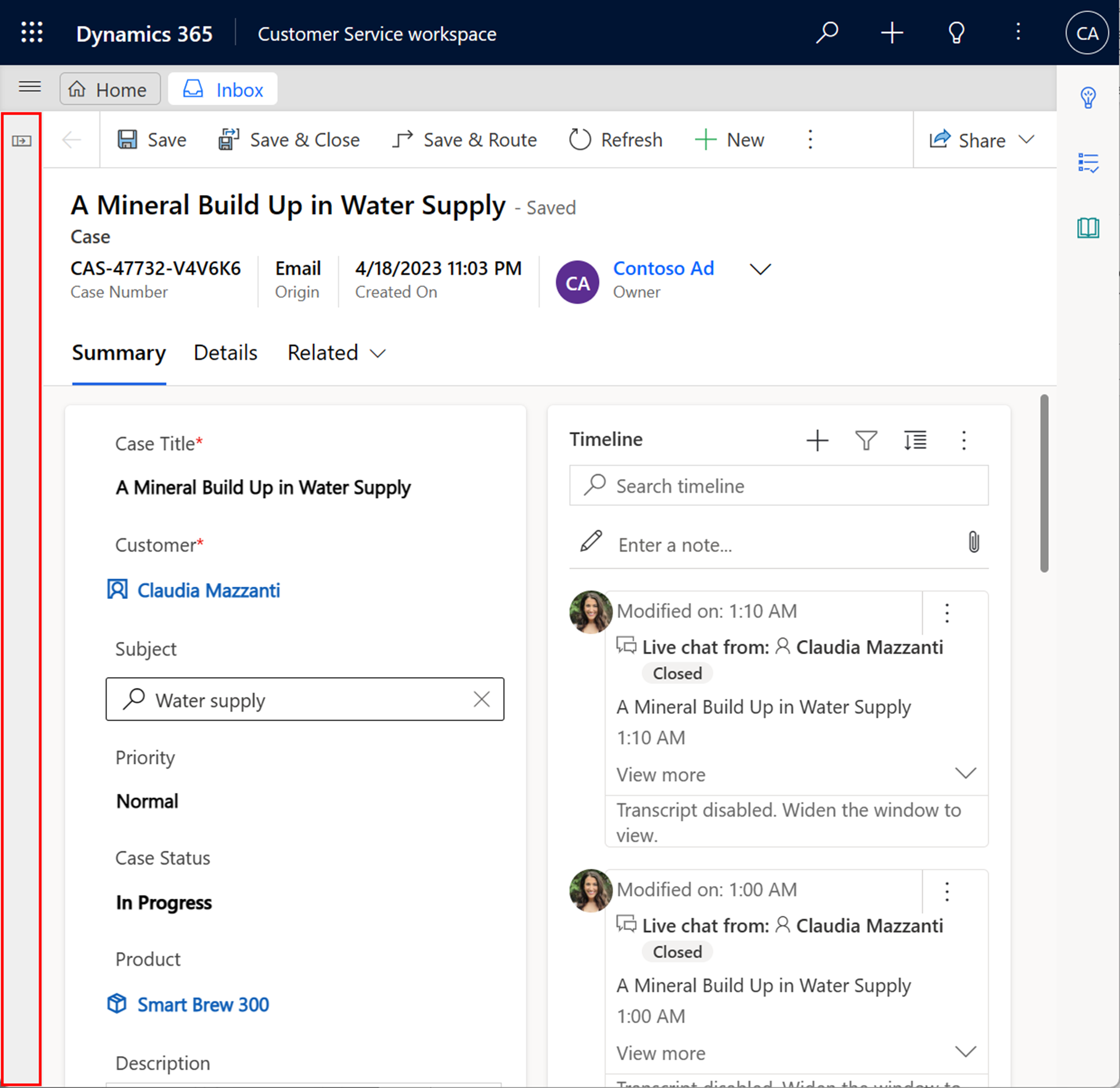Attach a file with paperclip icon

click(x=974, y=542)
